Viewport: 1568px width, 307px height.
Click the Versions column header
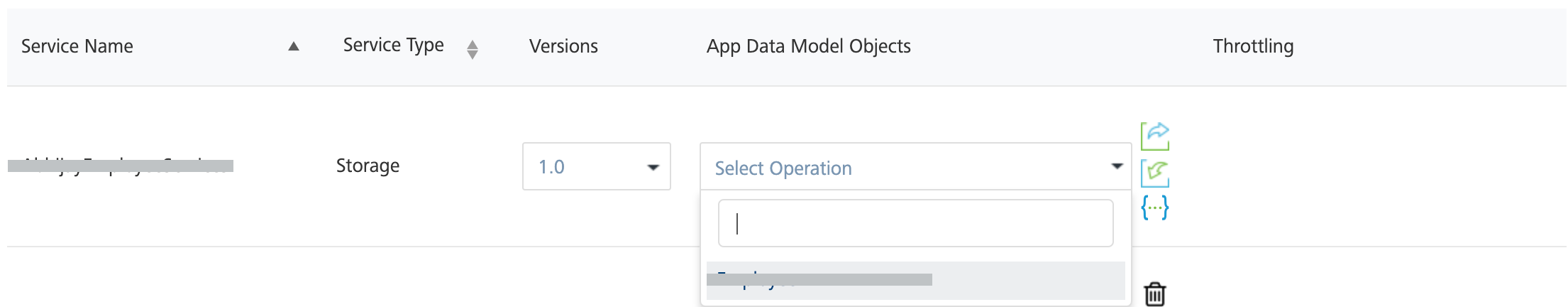[x=563, y=47]
